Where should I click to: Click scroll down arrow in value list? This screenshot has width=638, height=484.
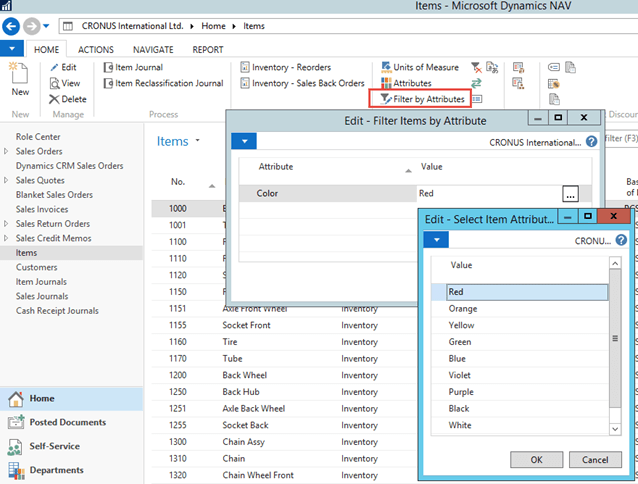coord(615,429)
